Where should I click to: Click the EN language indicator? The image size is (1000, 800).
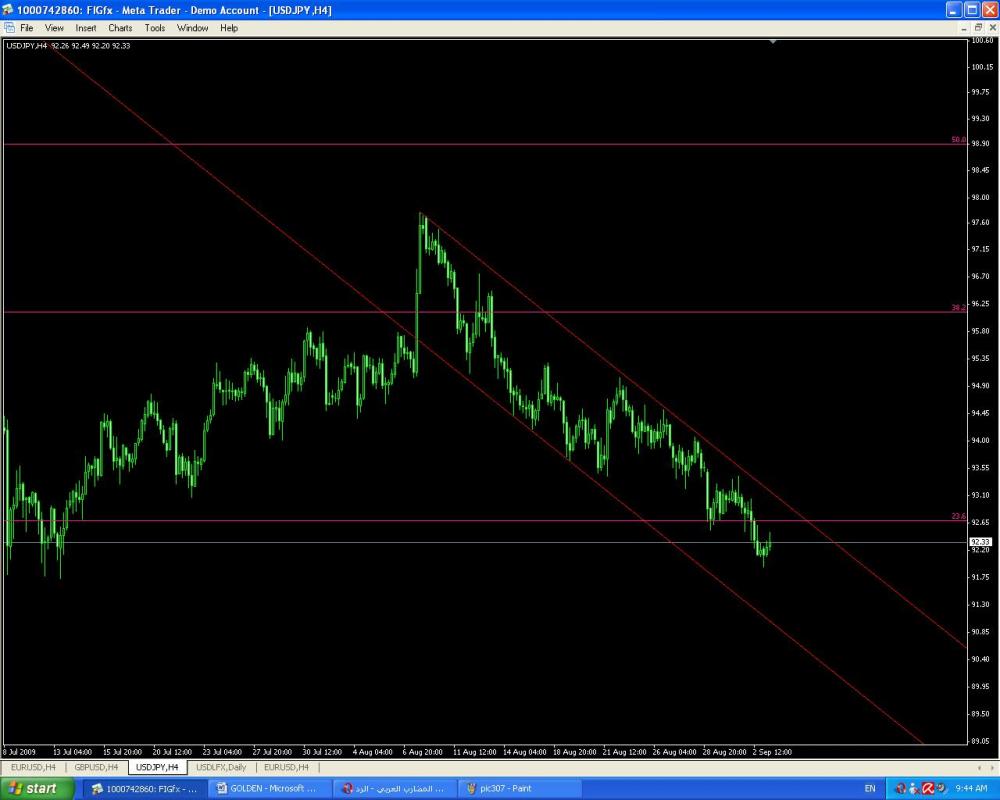[x=870, y=789]
